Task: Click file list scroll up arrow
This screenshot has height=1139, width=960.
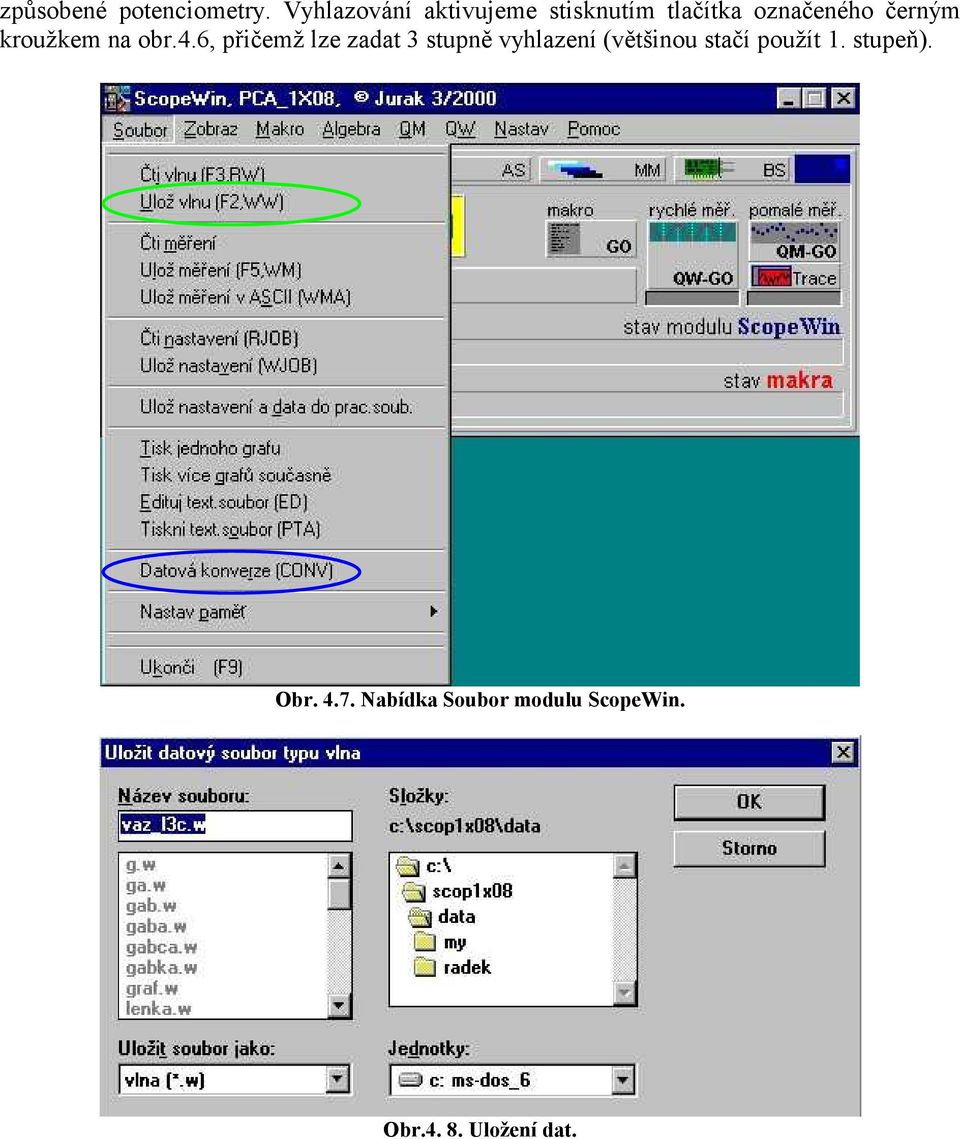Action: [338, 866]
